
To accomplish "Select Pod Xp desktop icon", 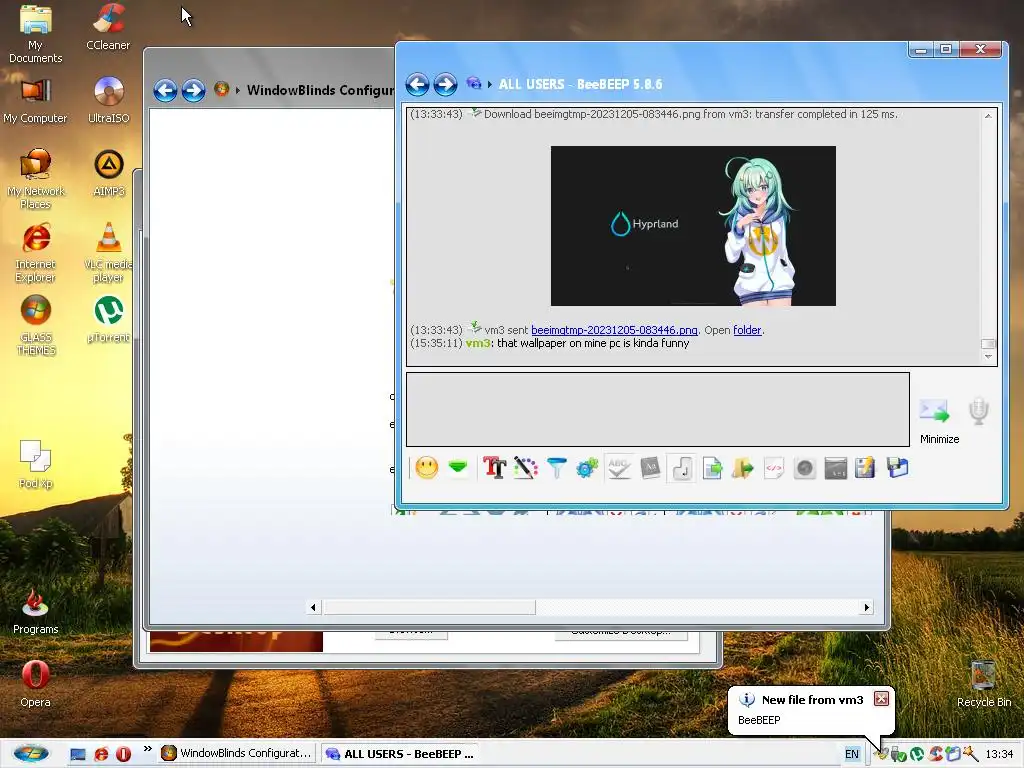I will click(35, 465).
